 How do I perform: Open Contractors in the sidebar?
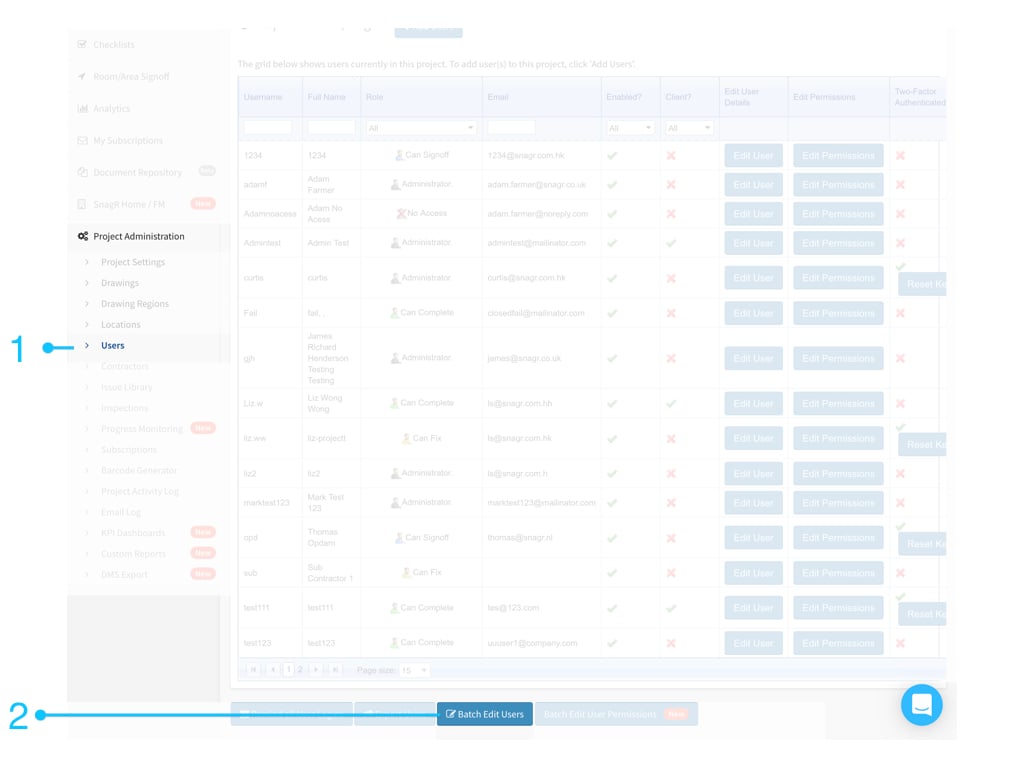(x=125, y=366)
